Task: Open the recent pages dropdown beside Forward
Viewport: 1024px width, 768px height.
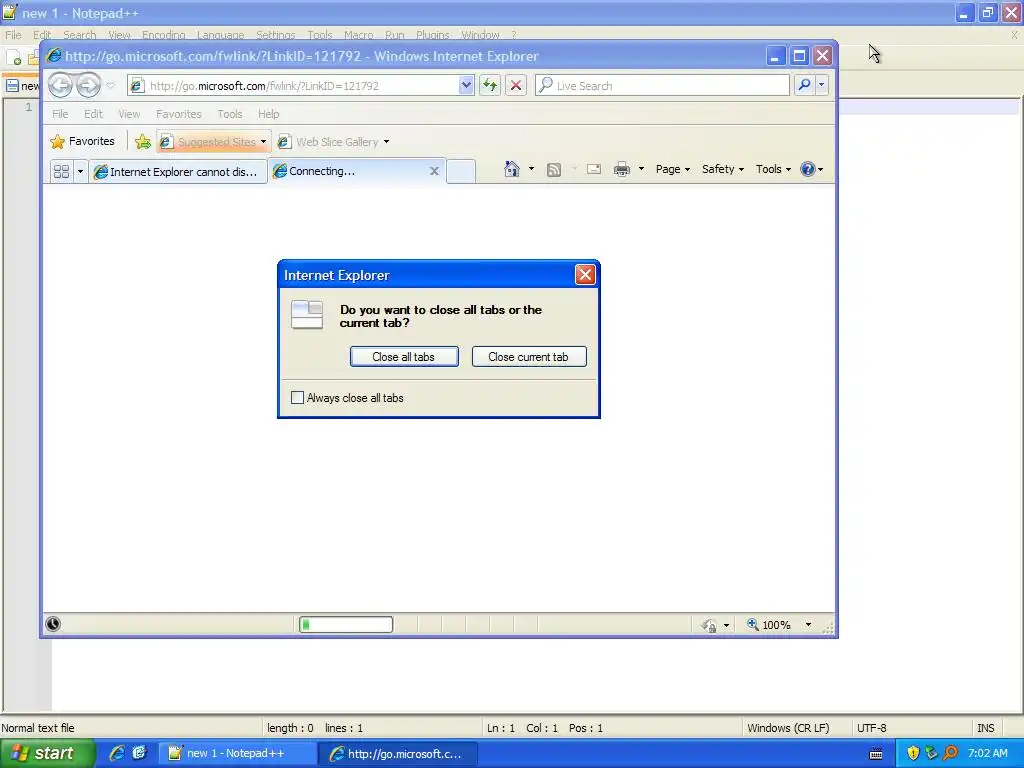Action: [110, 86]
